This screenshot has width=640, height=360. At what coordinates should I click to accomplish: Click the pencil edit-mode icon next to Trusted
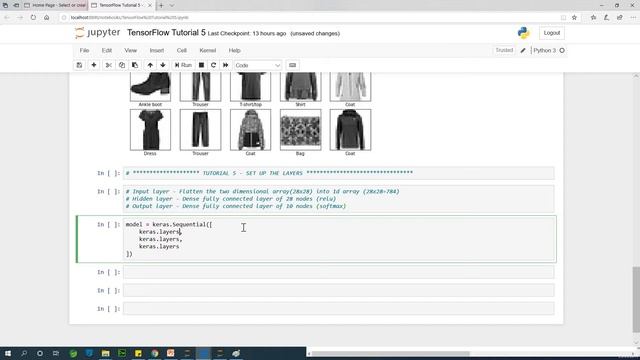(523, 51)
